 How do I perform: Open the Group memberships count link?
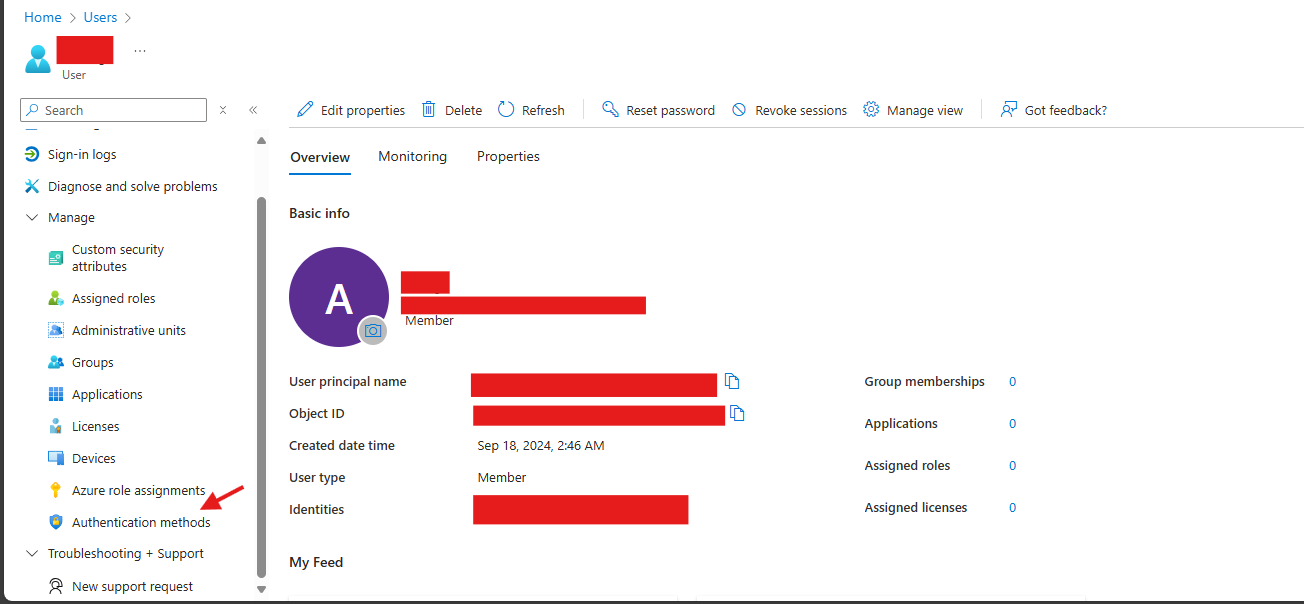click(1012, 382)
